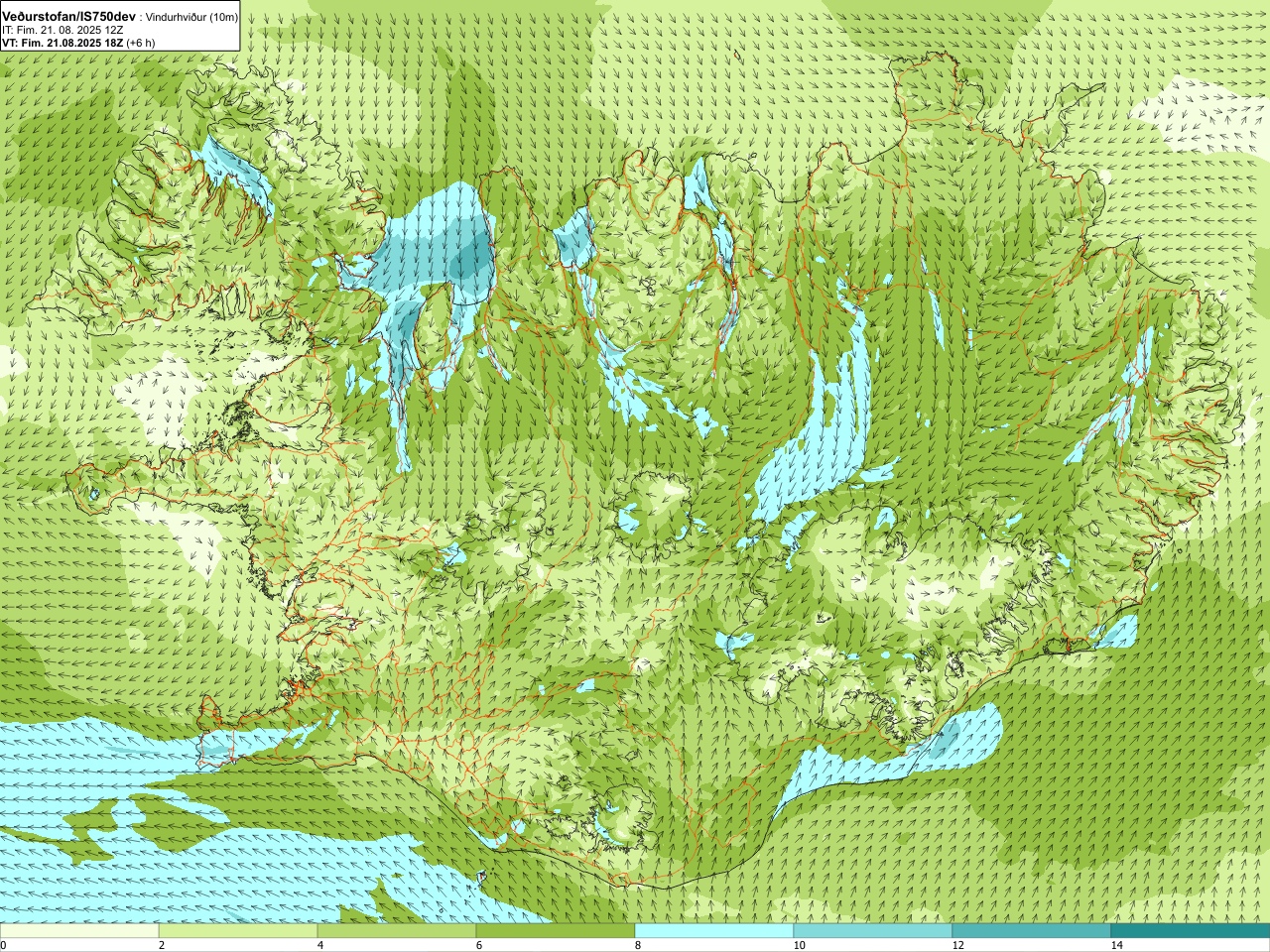Click the 8–10 light cyan legend segment
The image size is (1270, 952).
coord(714,931)
